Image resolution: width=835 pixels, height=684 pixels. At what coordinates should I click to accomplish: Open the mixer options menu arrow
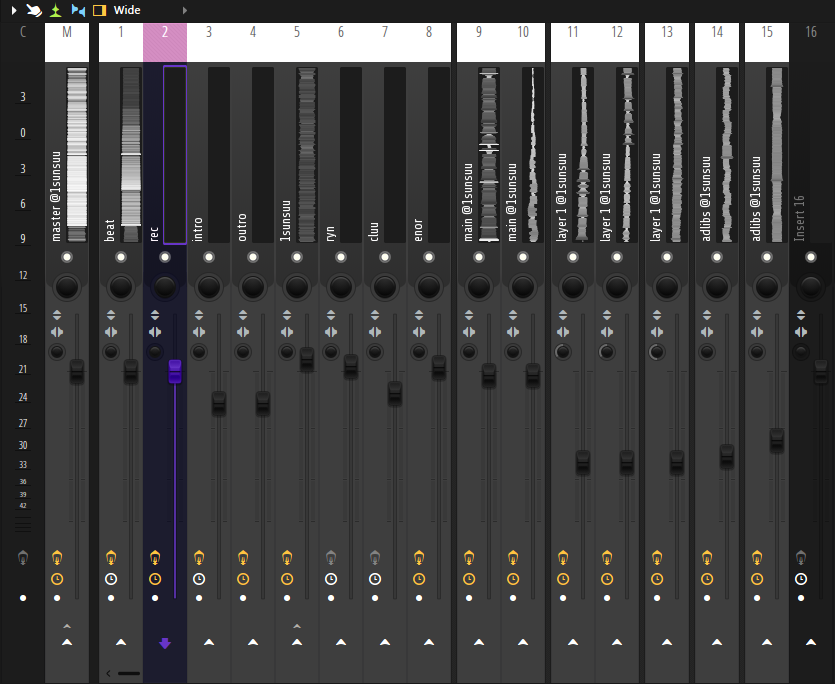pyautogui.click(x=14, y=10)
